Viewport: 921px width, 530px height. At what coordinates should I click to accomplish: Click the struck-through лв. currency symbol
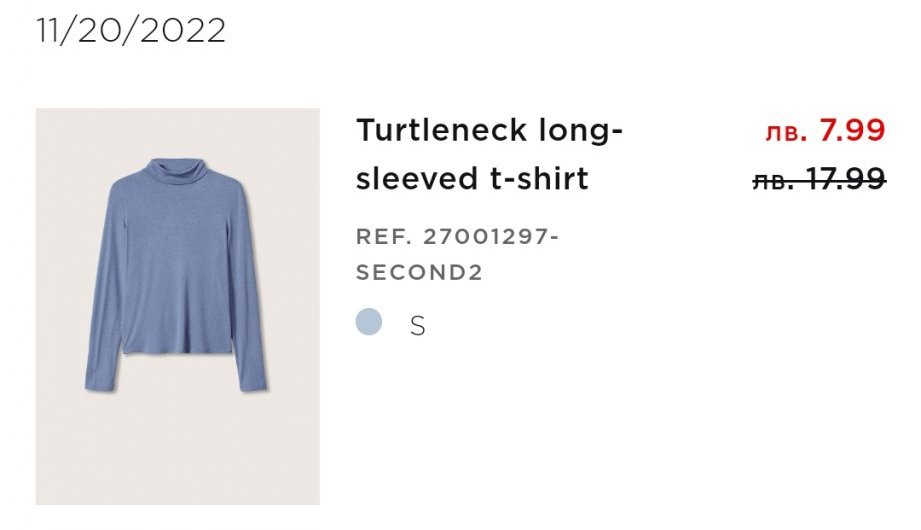(774, 180)
